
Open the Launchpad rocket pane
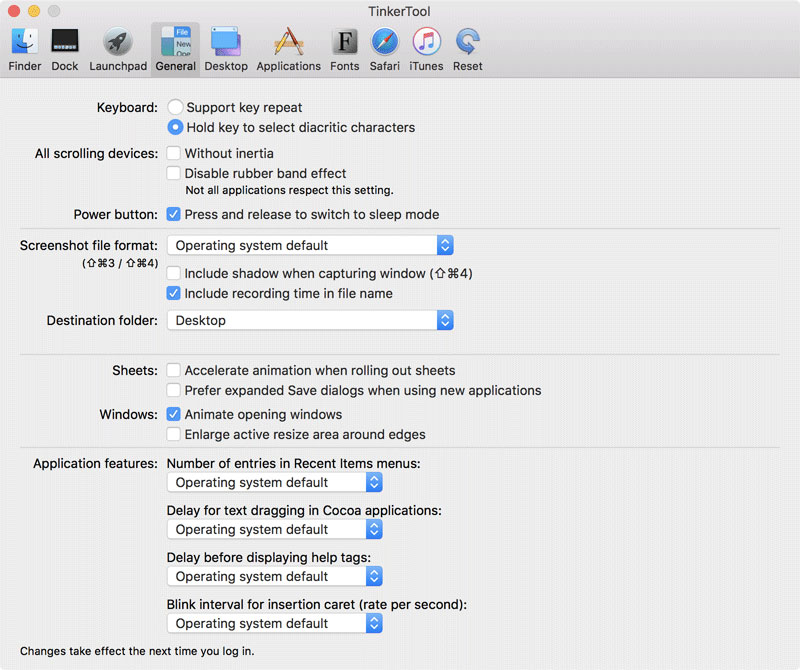[x=118, y=49]
